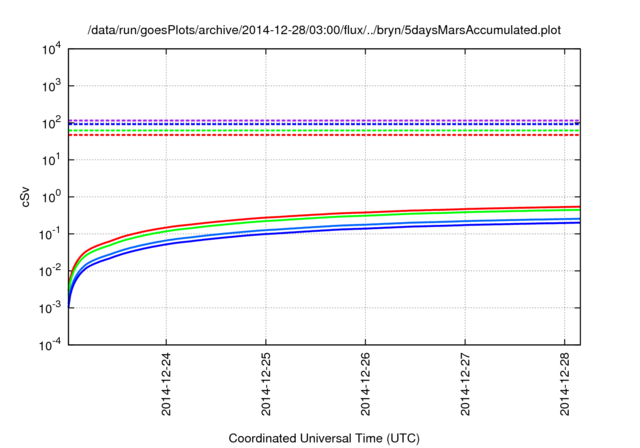
Task: Click the 10^-4 y-axis tick label
Action: 50,345
